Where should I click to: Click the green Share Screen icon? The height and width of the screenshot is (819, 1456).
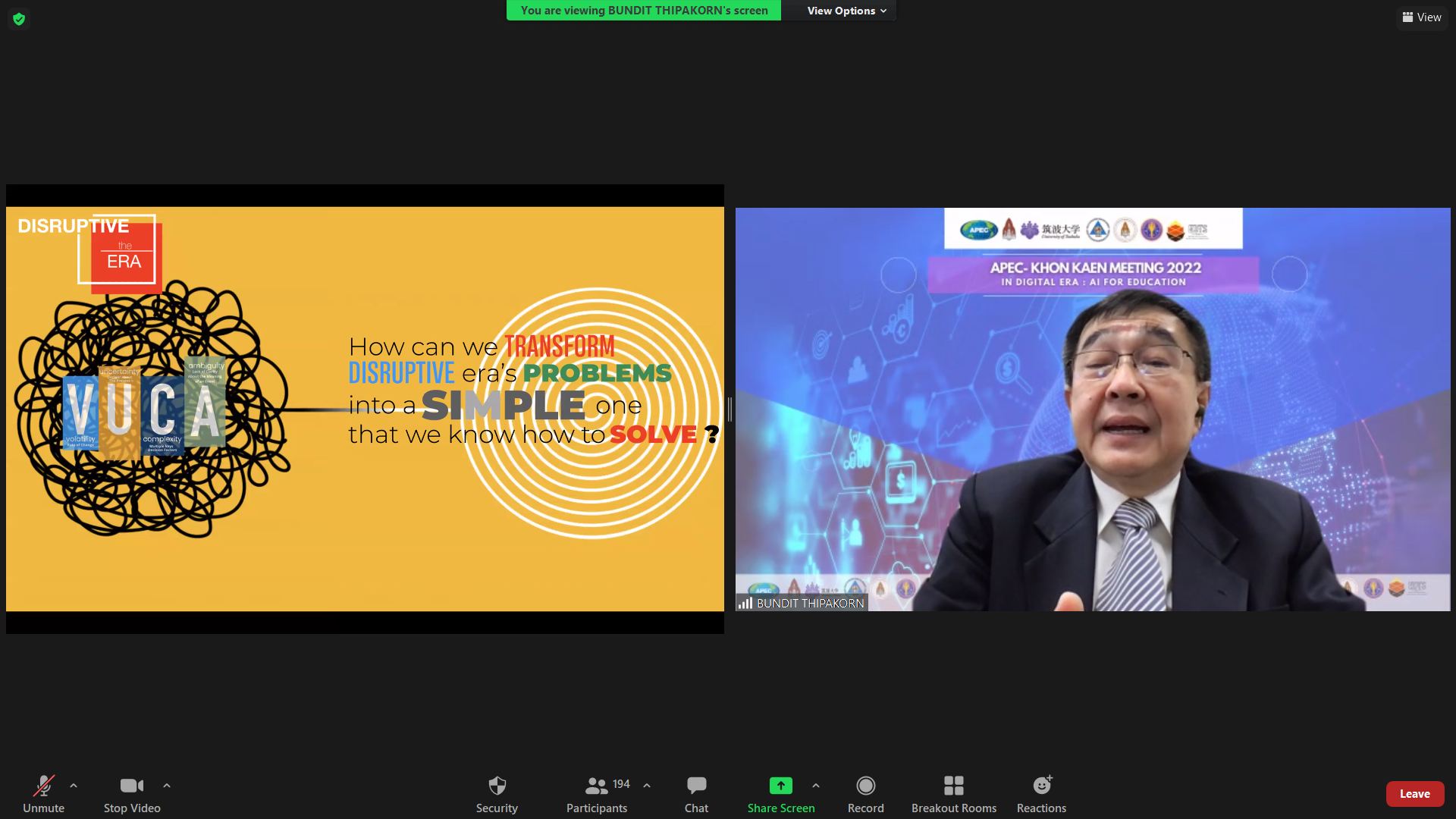point(780,786)
